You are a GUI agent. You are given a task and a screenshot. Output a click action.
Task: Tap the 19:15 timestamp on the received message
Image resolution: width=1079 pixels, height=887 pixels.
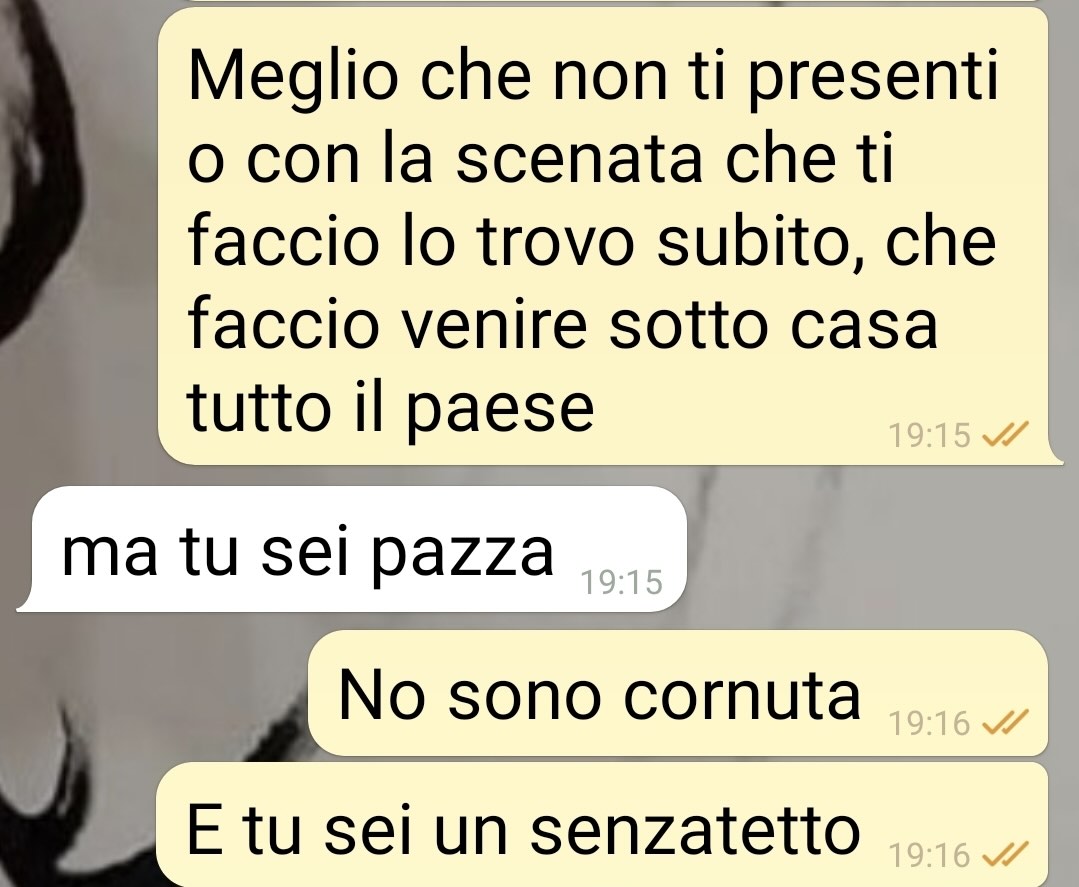tap(622, 582)
